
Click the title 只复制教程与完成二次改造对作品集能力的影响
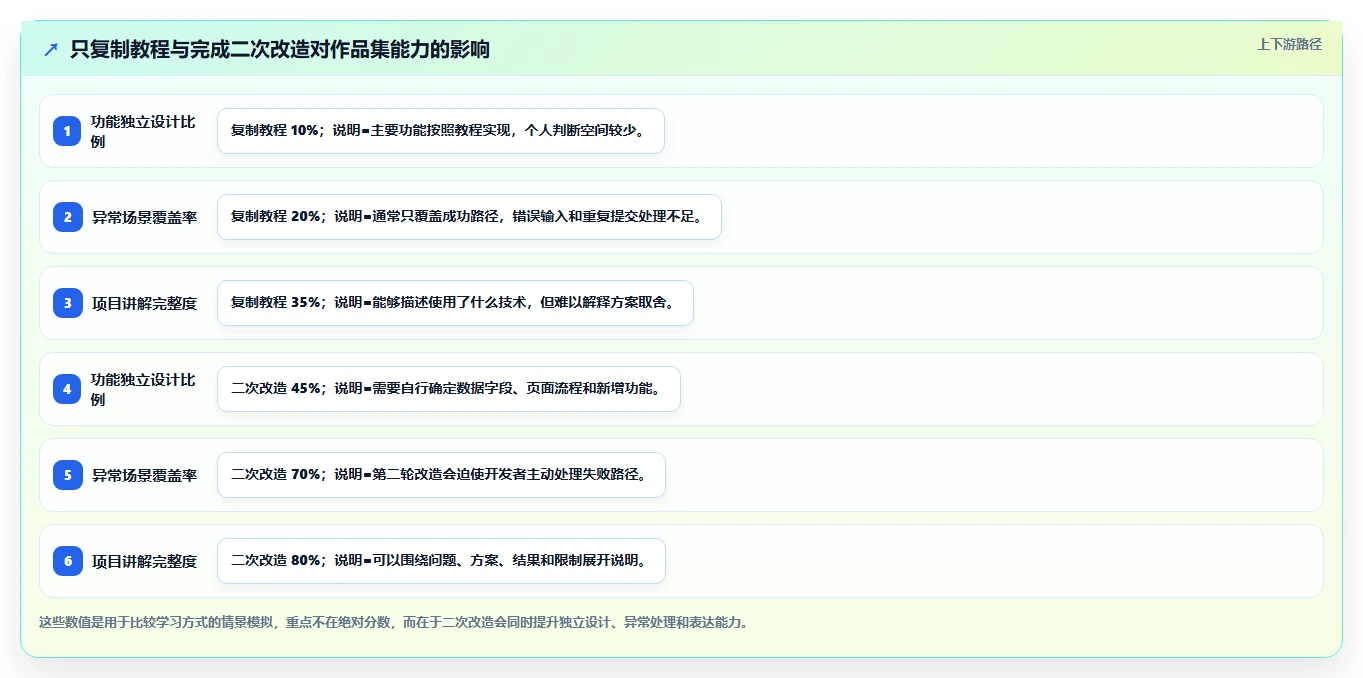coord(280,49)
